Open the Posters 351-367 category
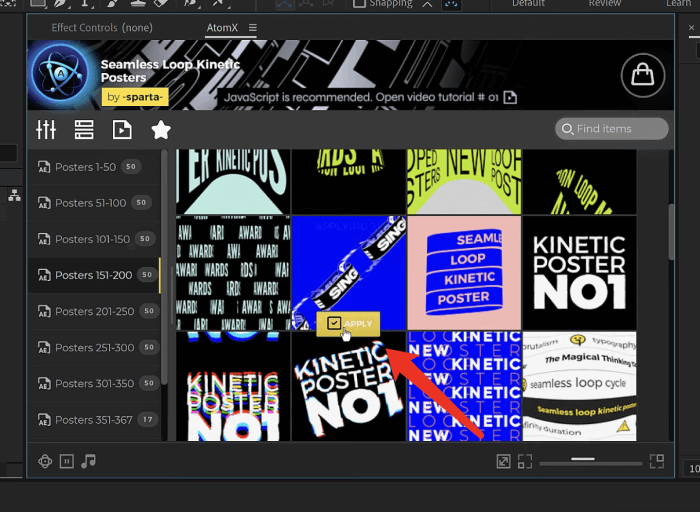The width and height of the screenshot is (700, 513). click(x=94, y=420)
